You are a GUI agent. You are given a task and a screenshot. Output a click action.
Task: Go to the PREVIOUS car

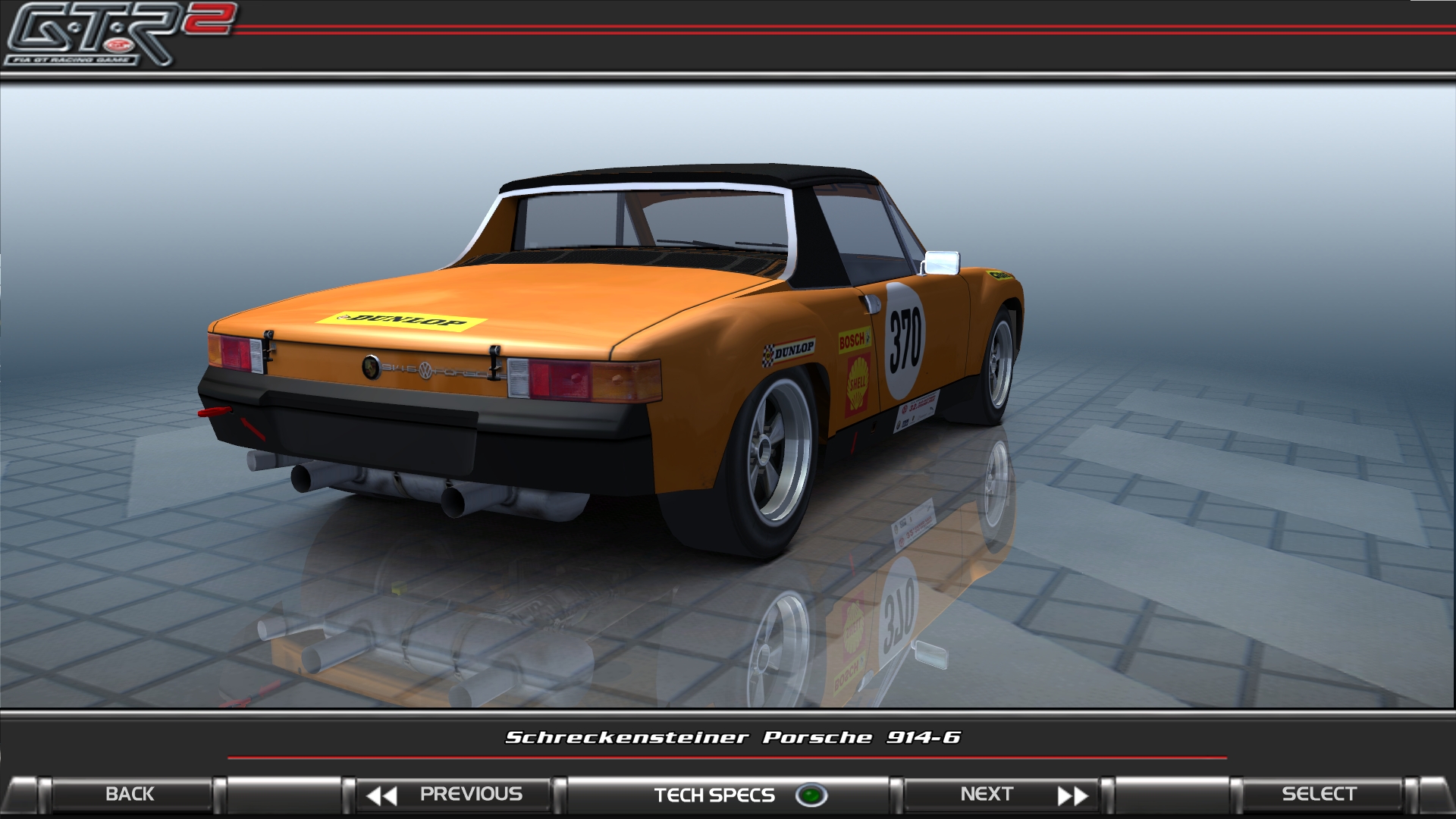click(x=453, y=794)
